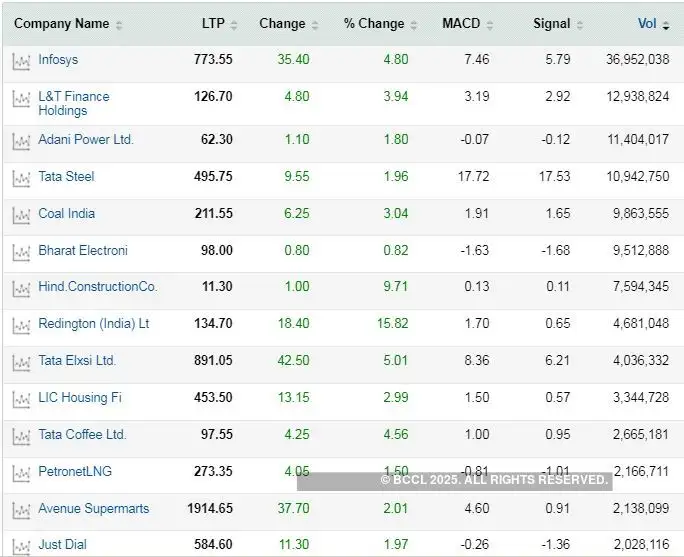684x557 pixels.
Task: Open the Bharat Electroni link
Action: click(x=83, y=250)
